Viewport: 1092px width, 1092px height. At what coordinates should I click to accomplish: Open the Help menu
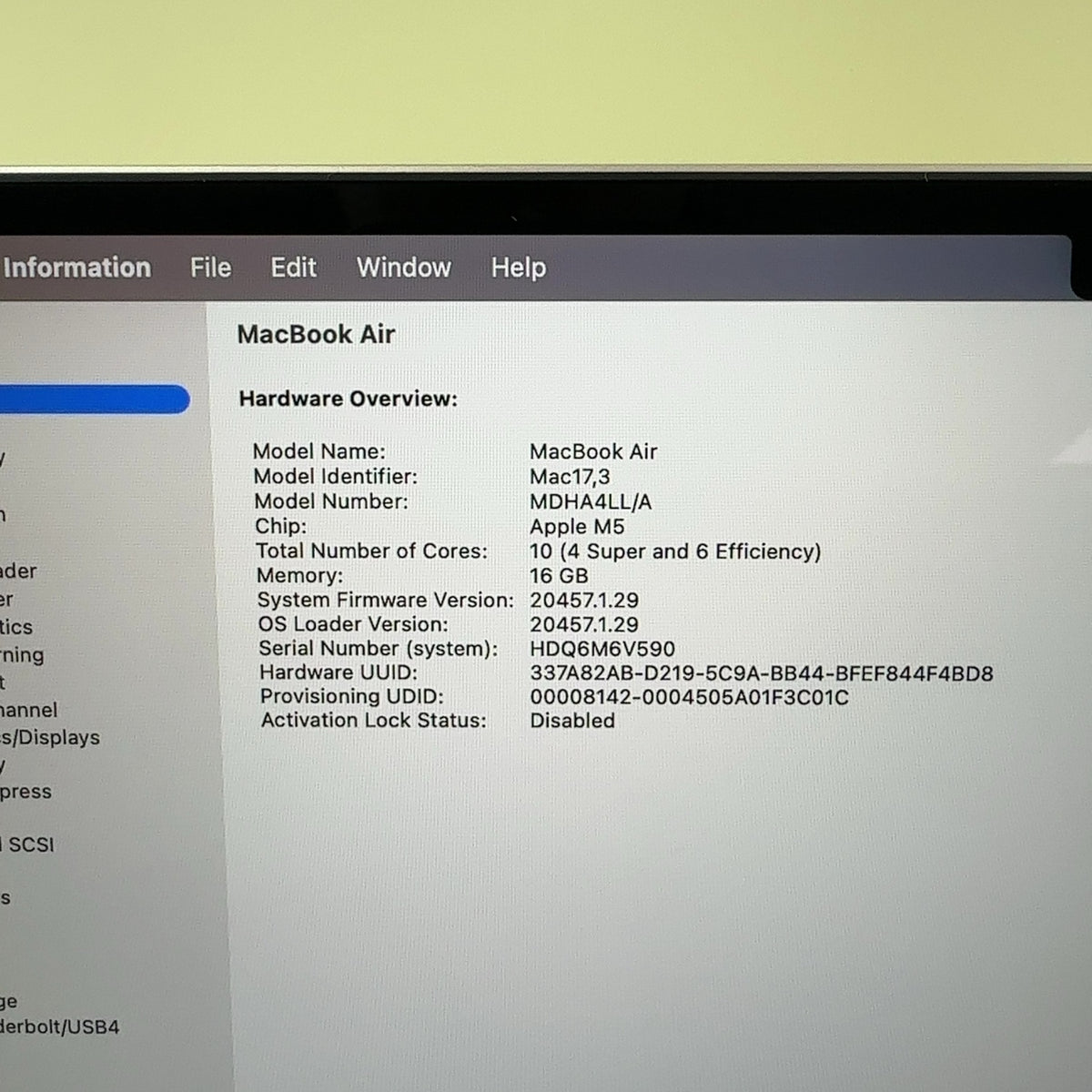(519, 268)
